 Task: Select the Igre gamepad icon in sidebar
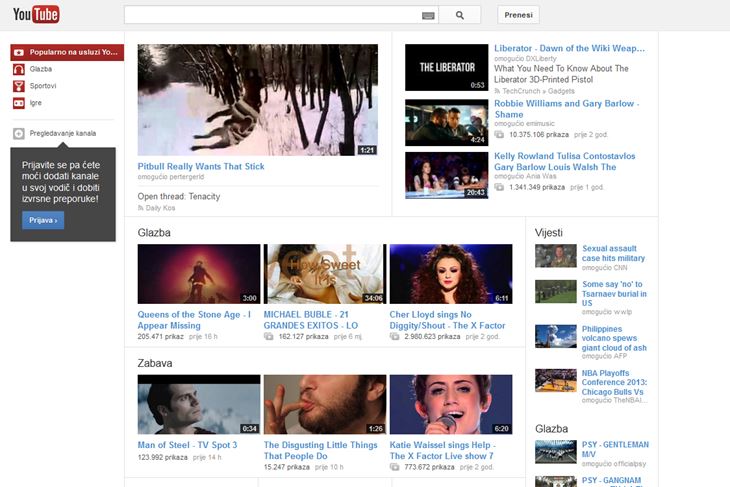[x=19, y=103]
